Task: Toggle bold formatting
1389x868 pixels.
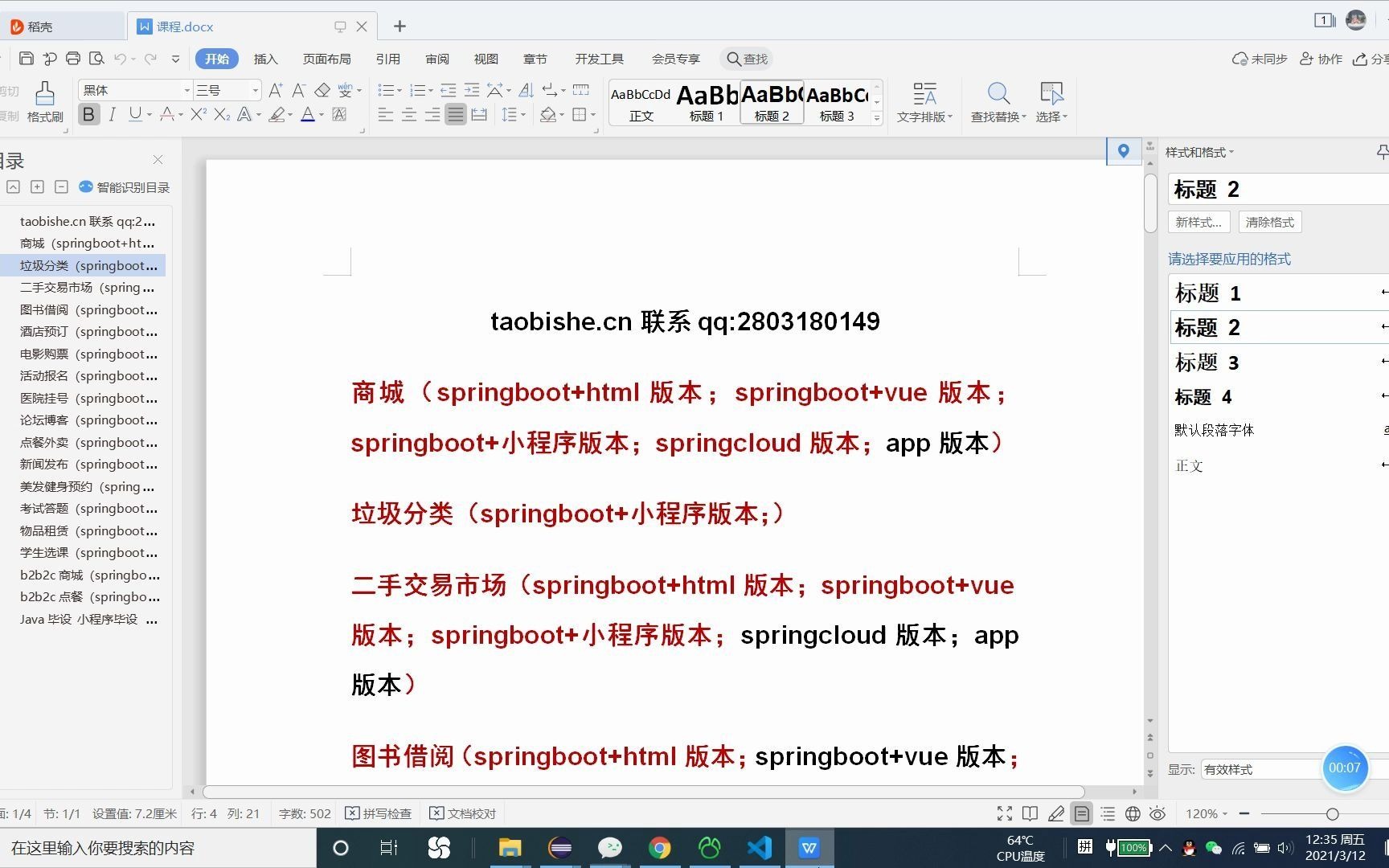Action: tap(88, 114)
